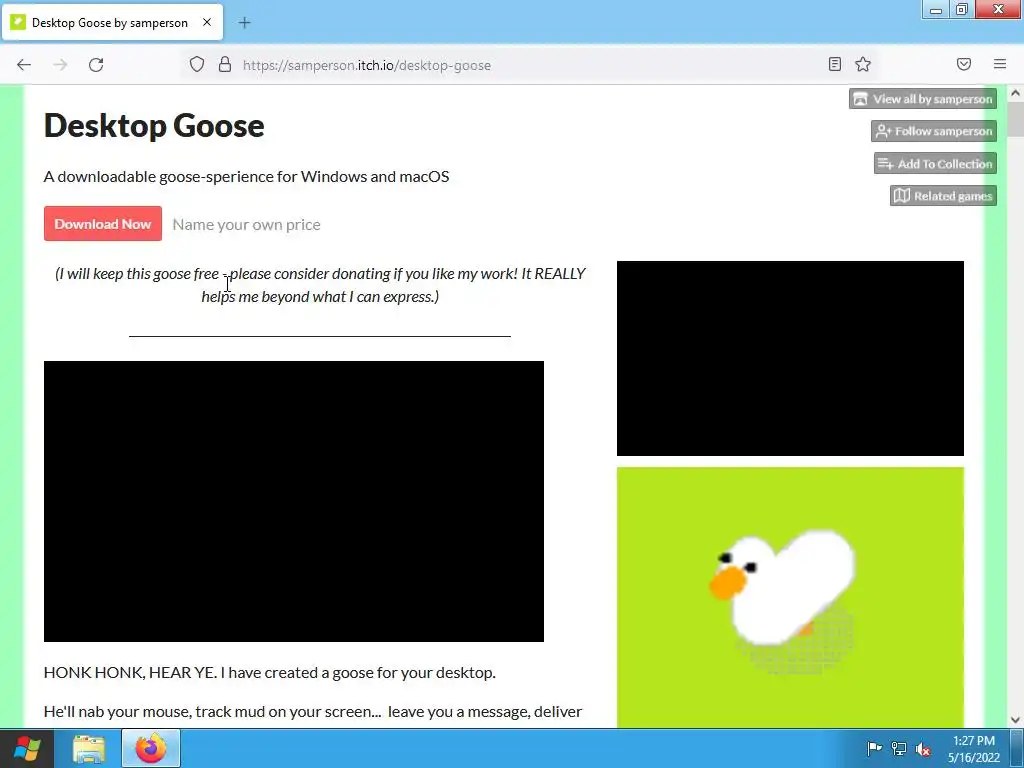Click the forward navigation arrow
This screenshot has width=1024, height=768.
click(x=60, y=65)
